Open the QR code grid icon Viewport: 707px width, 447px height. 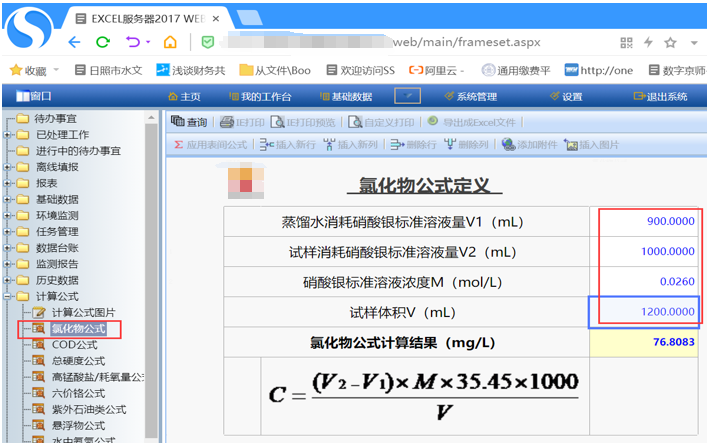626,42
